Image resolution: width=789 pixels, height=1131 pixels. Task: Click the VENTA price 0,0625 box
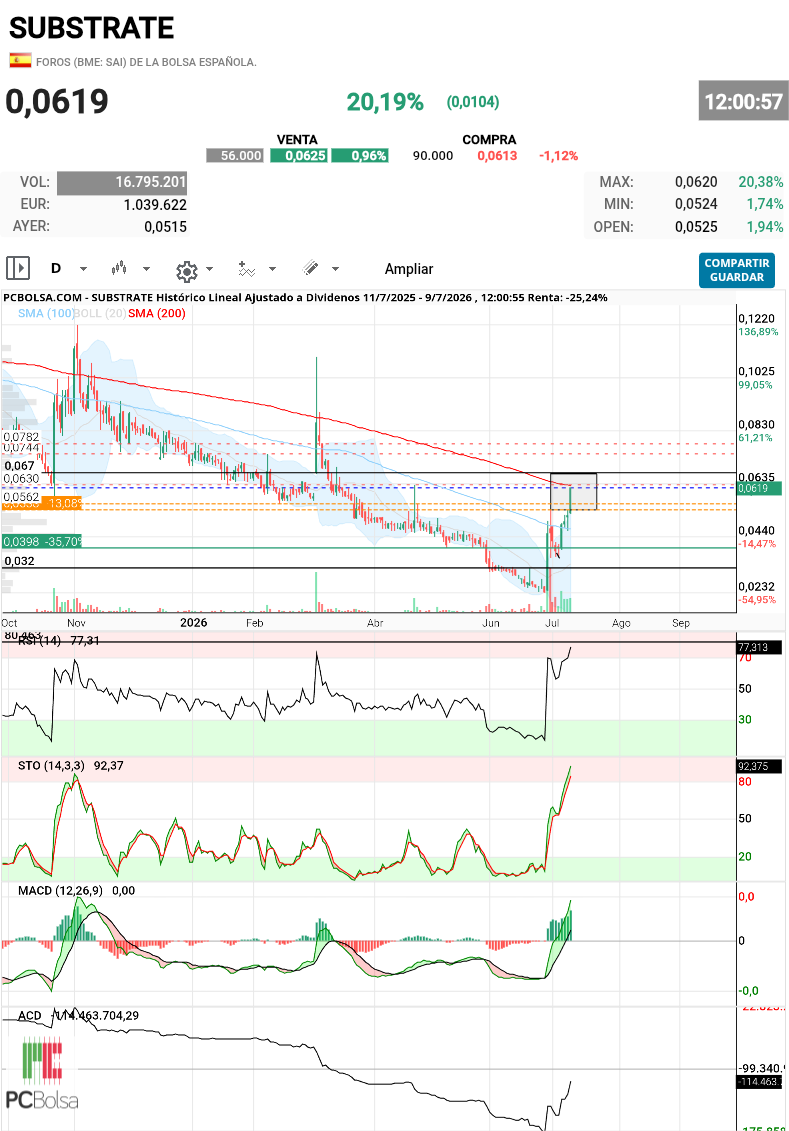pos(299,156)
